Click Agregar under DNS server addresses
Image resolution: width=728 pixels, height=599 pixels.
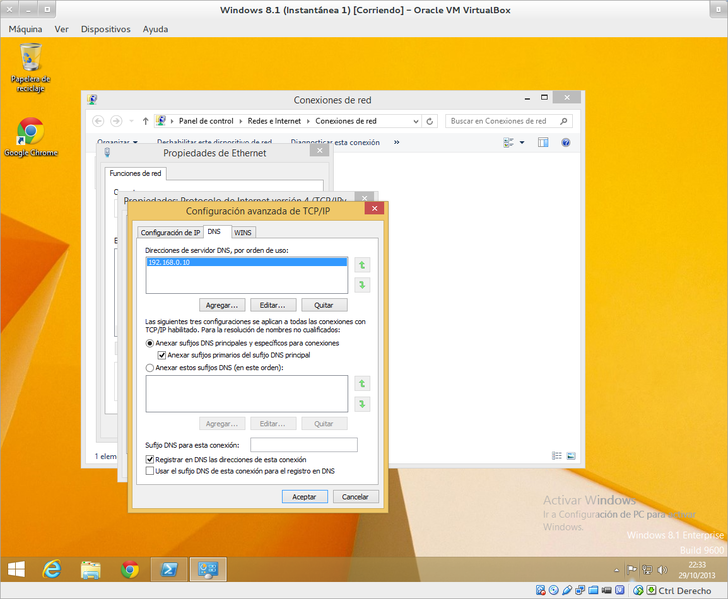click(222, 306)
